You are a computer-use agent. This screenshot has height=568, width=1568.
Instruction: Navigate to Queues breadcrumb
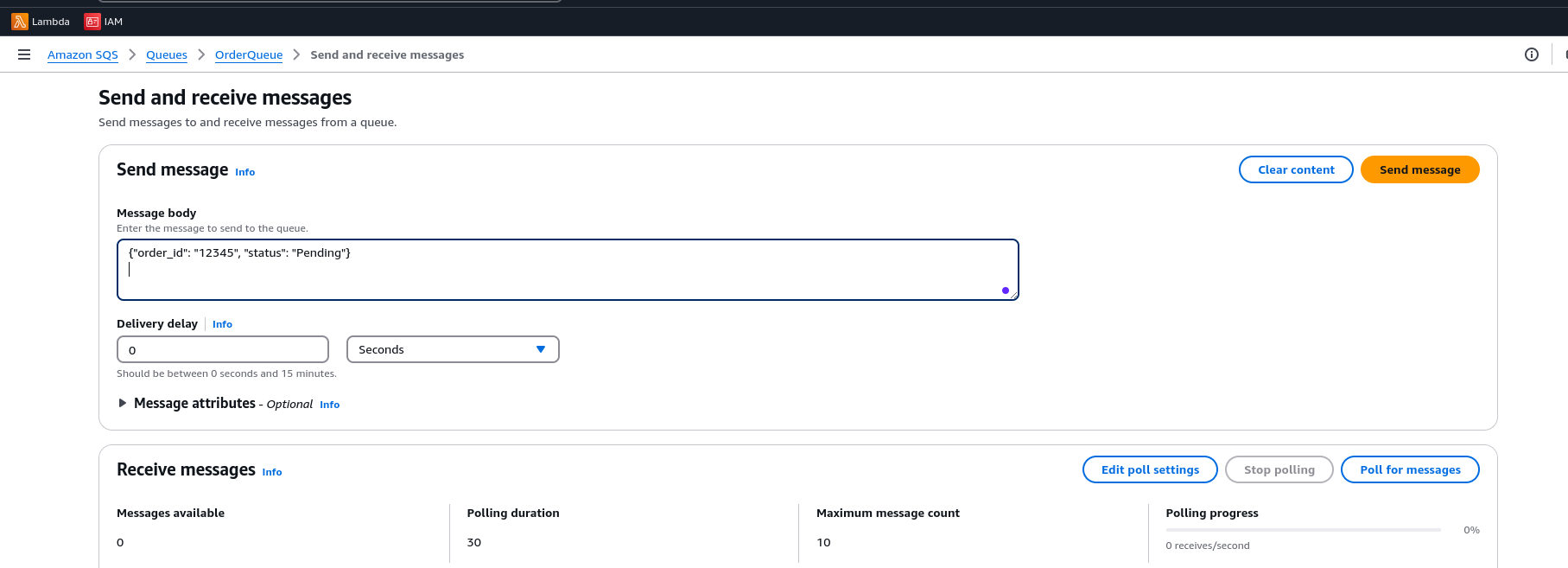167,54
